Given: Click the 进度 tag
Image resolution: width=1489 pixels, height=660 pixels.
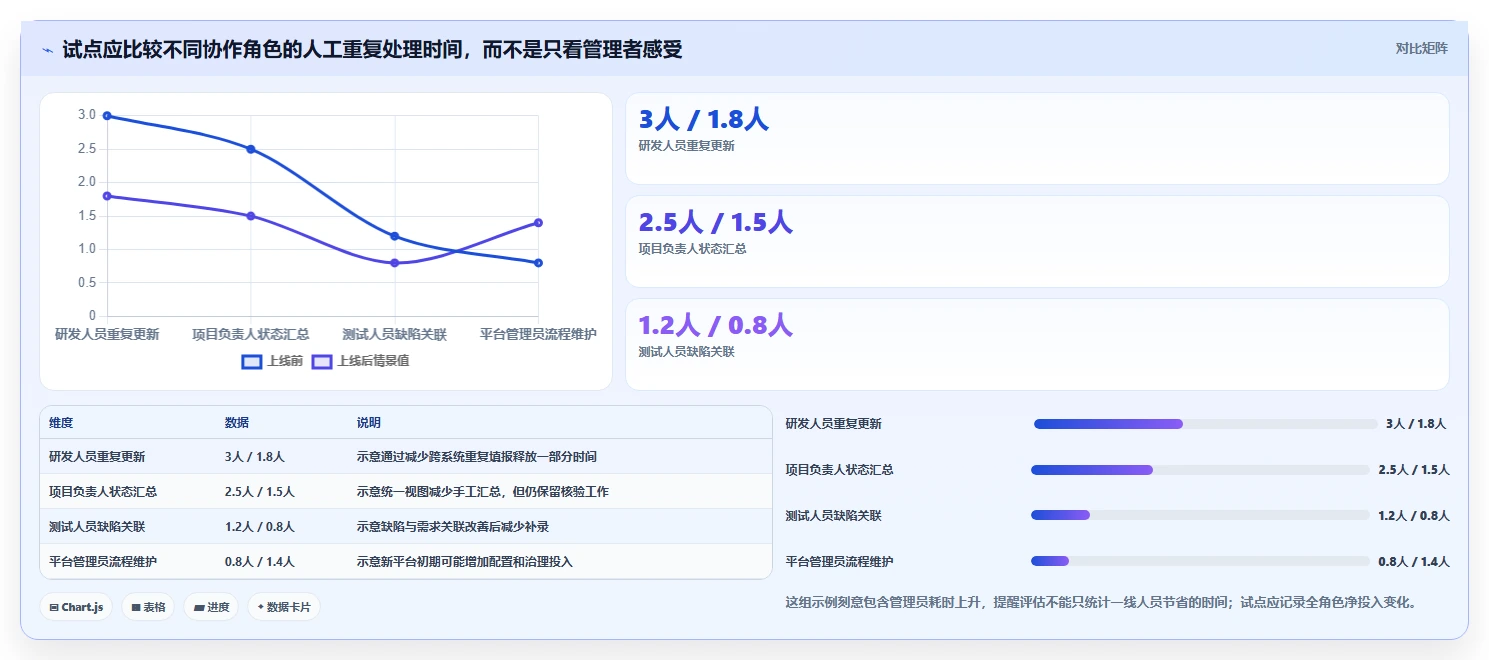Looking at the screenshot, I should [211, 607].
